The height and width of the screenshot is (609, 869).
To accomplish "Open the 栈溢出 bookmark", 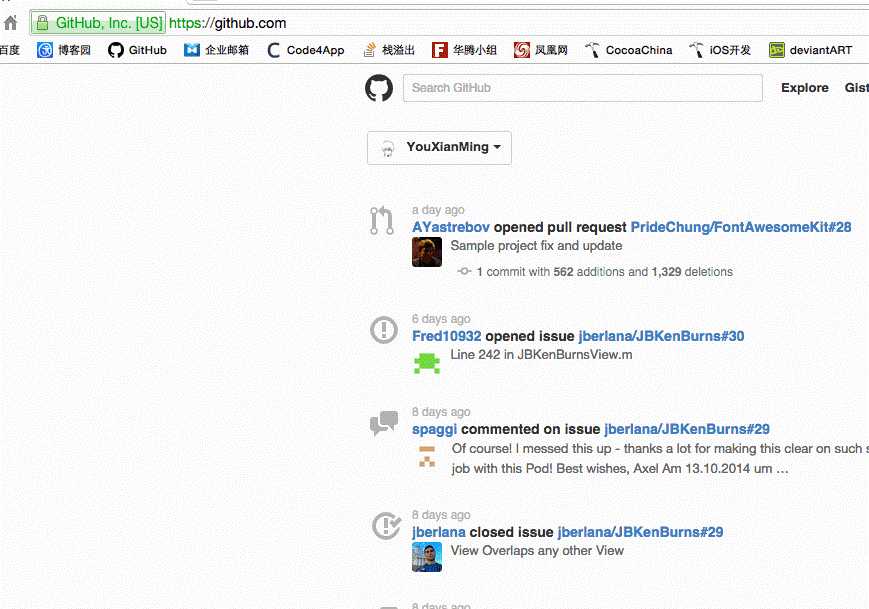I will pyautogui.click(x=389, y=50).
